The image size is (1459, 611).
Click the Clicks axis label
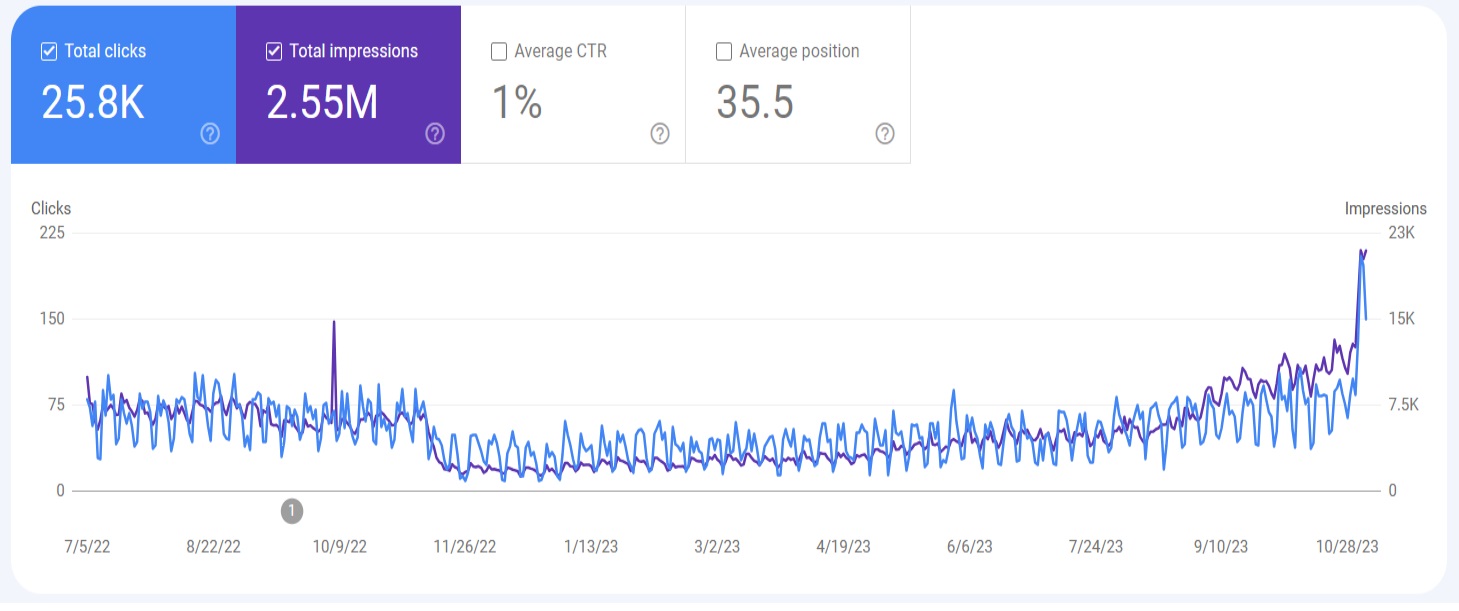click(51, 208)
